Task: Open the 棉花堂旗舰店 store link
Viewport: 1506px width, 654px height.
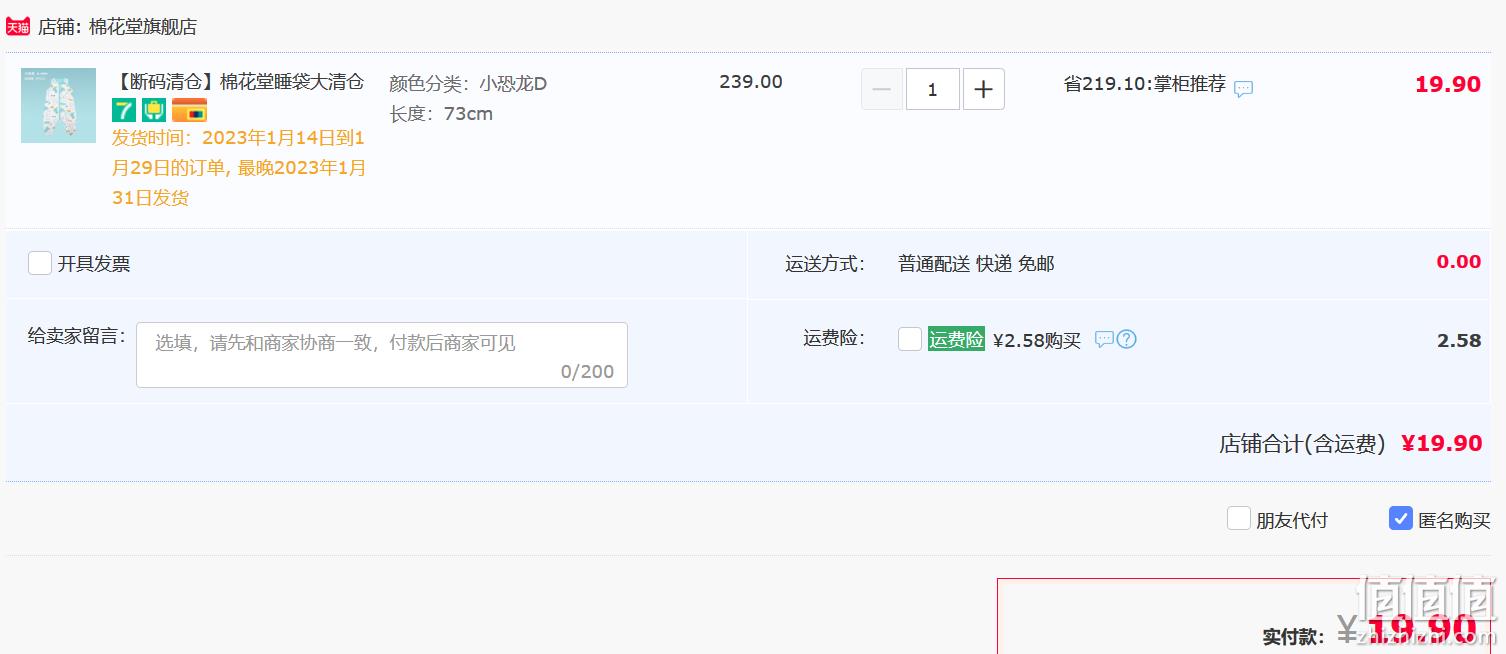Action: click(143, 27)
